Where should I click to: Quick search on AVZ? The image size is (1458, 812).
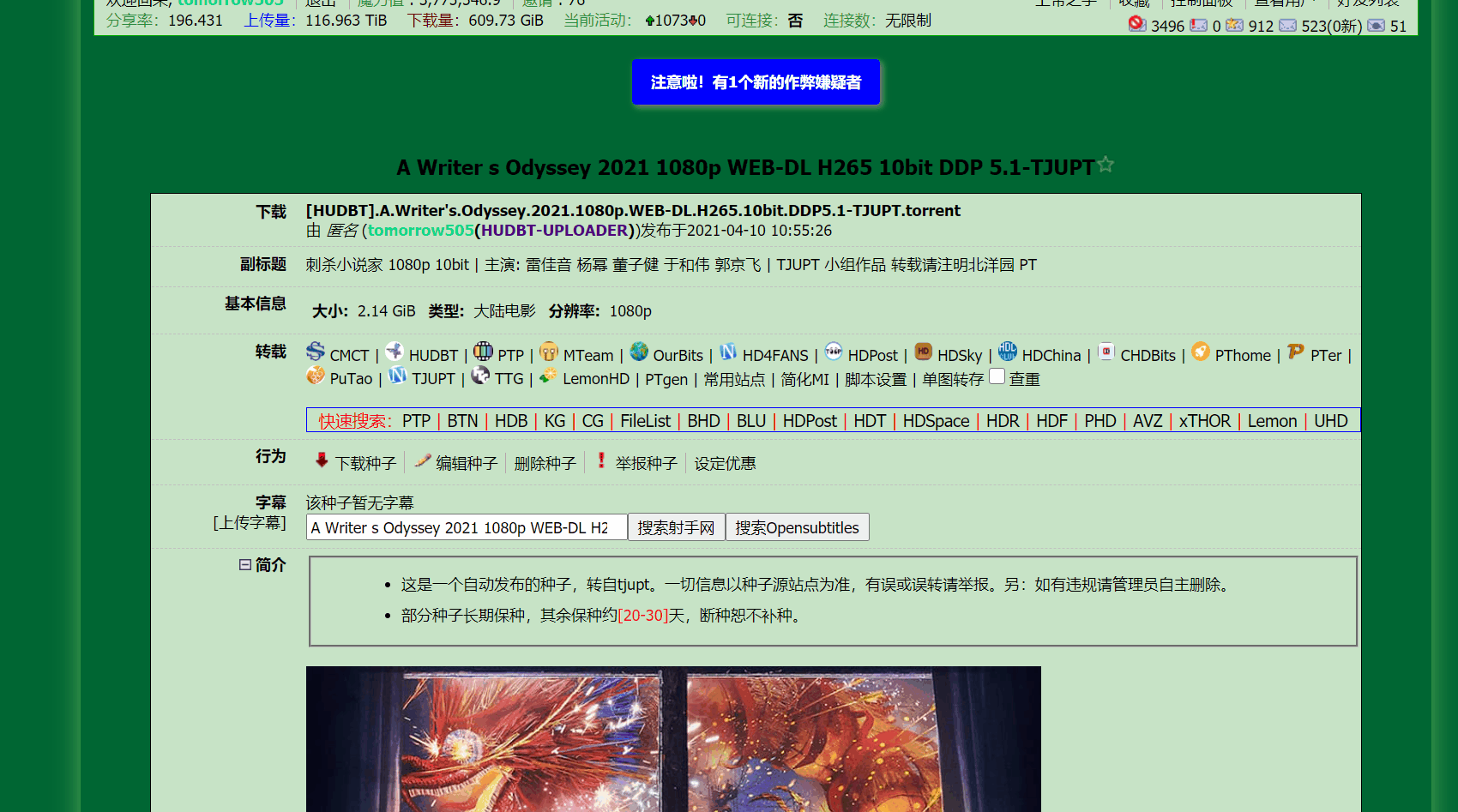pyautogui.click(x=1148, y=421)
